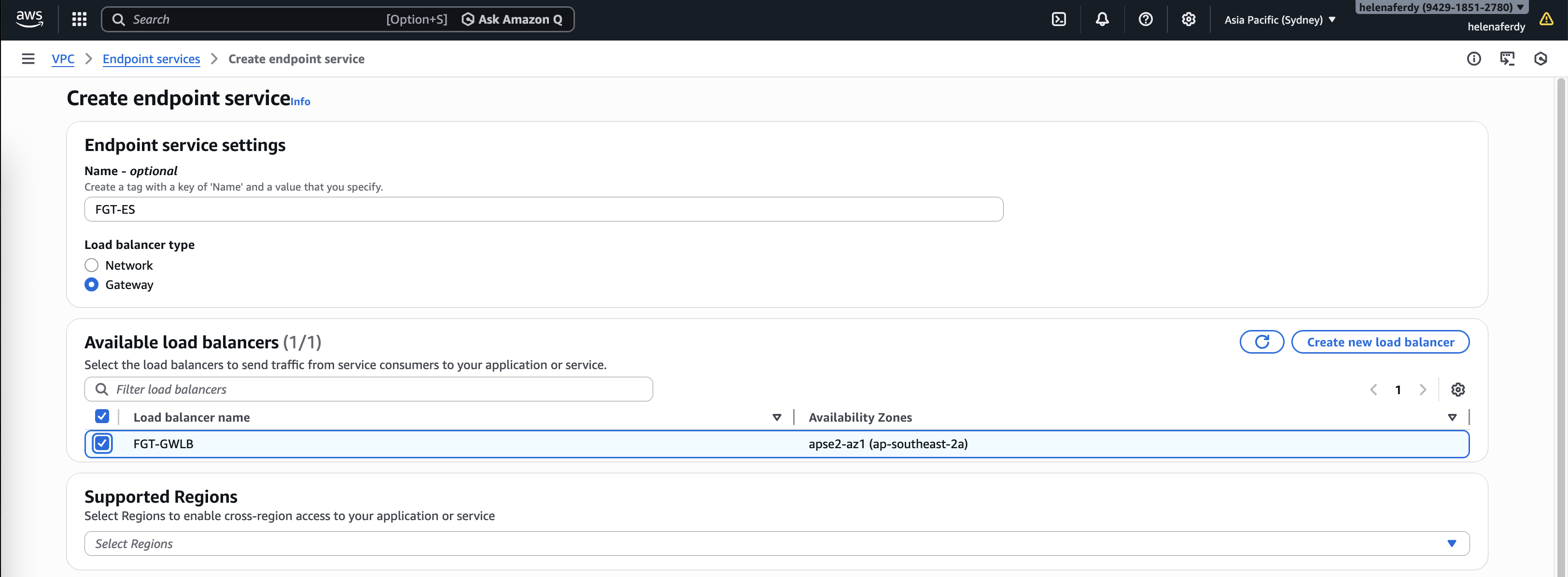The image size is (1568, 577).
Task: Launch CloudShell from the top bar
Action: (x=1059, y=19)
